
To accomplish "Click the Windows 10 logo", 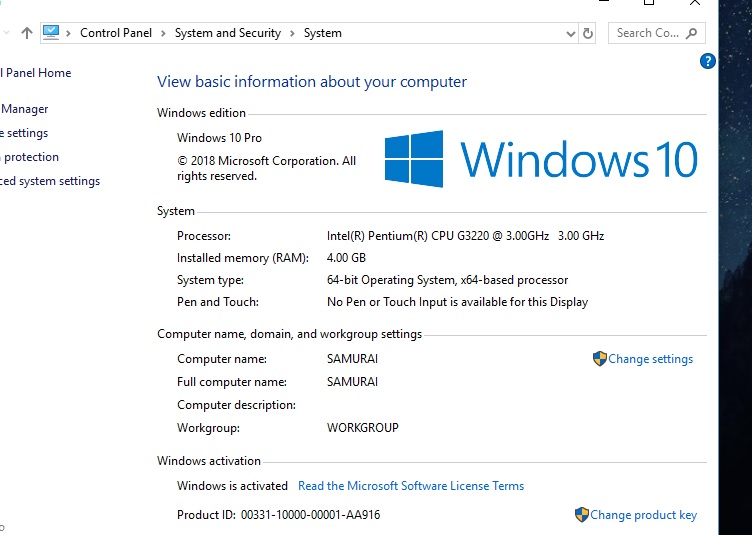I will (x=540, y=159).
